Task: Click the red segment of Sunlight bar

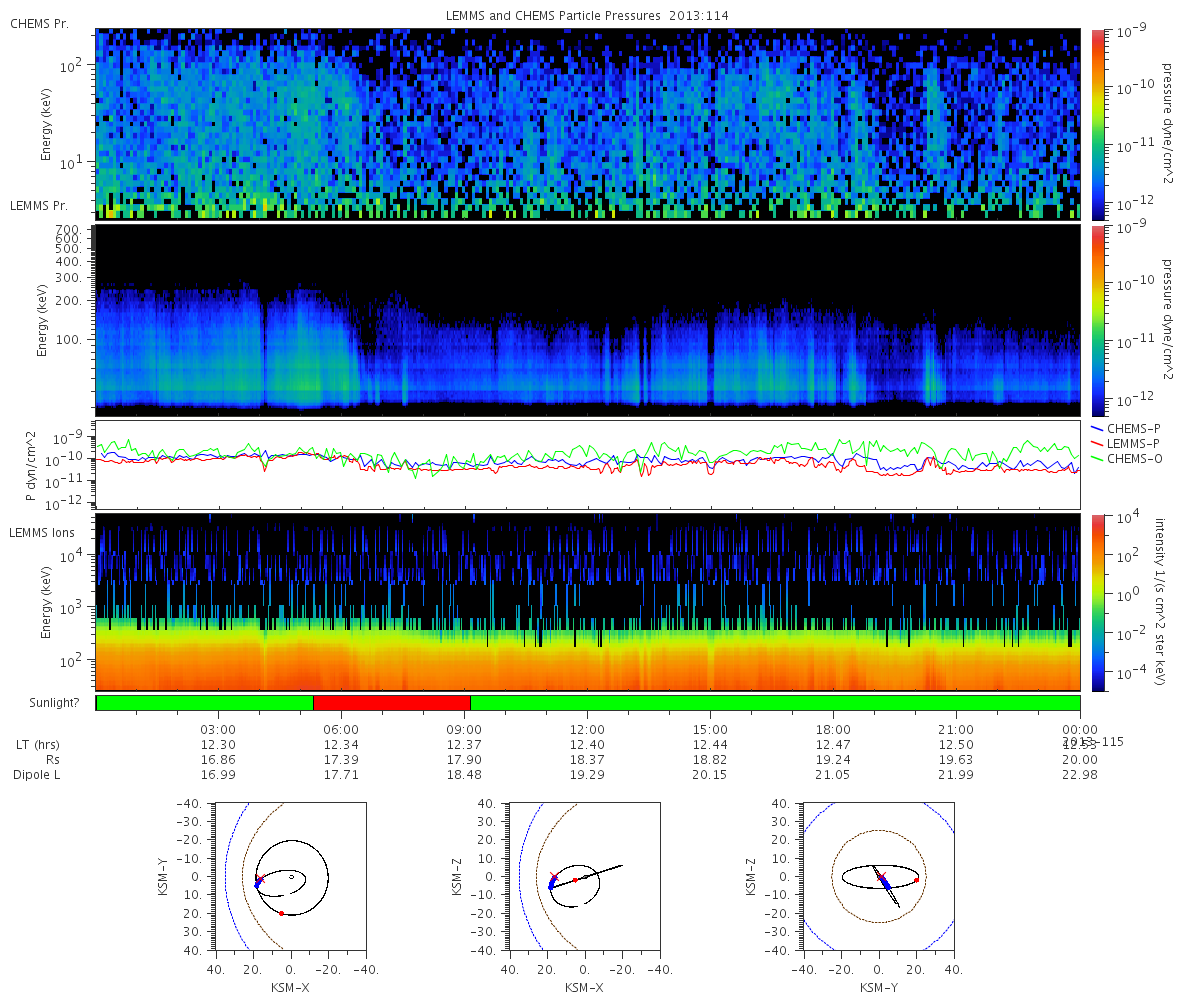Action: (x=392, y=703)
